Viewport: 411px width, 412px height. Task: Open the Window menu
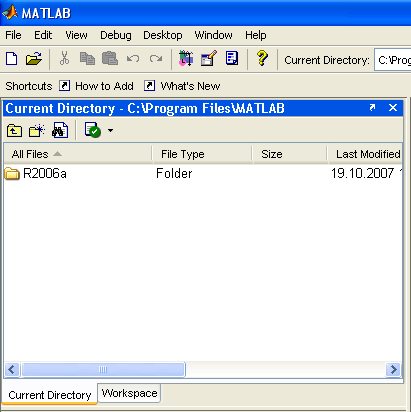point(213,35)
